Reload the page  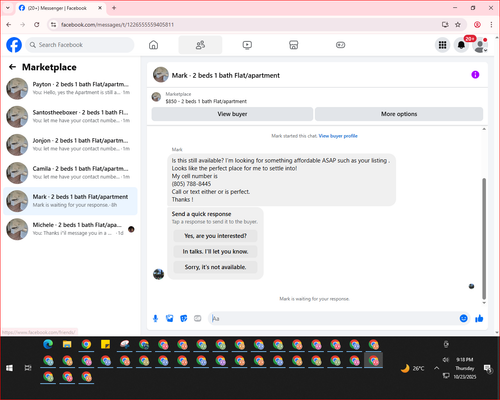coord(37,25)
